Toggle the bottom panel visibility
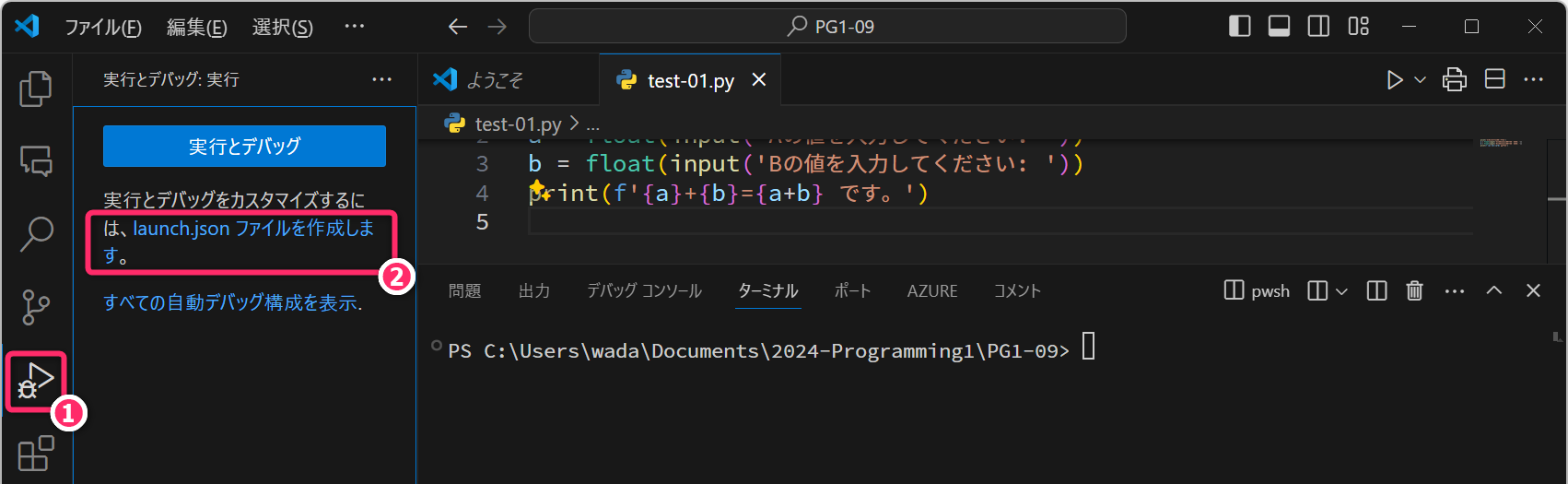This screenshot has height=484, width=1568. [1279, 27]
